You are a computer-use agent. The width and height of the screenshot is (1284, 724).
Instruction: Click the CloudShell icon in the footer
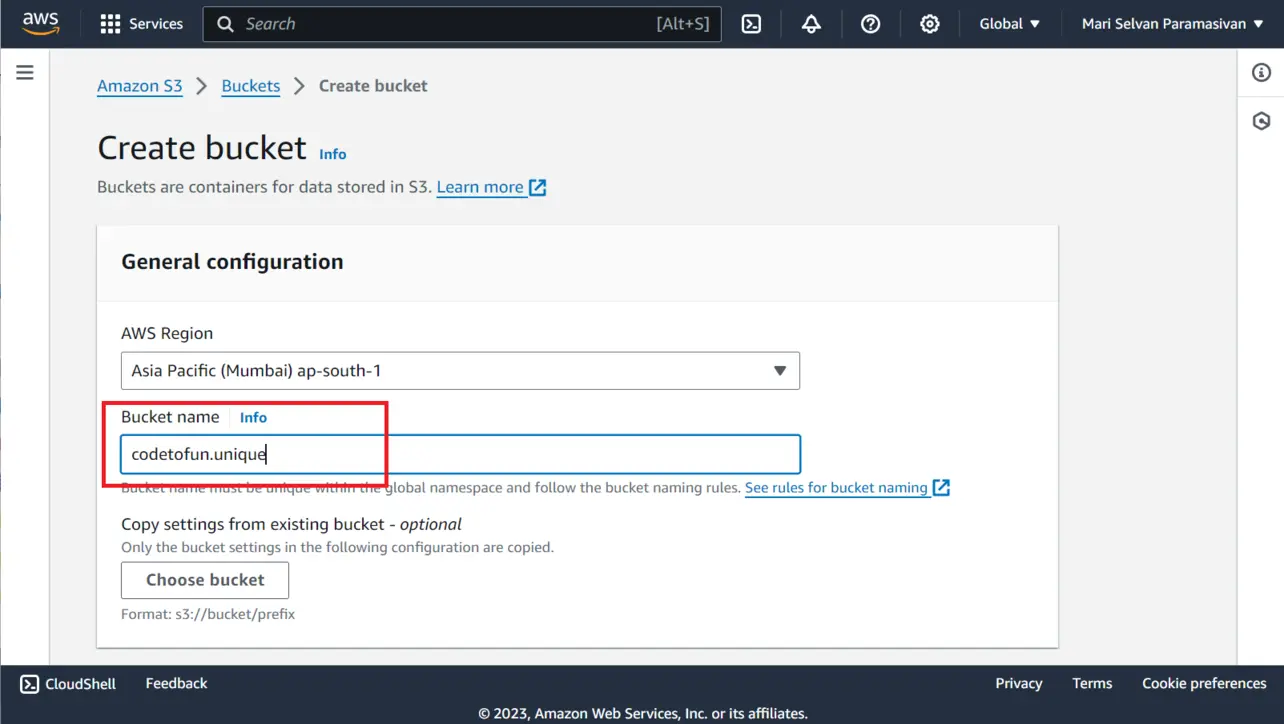coord(30,684)
